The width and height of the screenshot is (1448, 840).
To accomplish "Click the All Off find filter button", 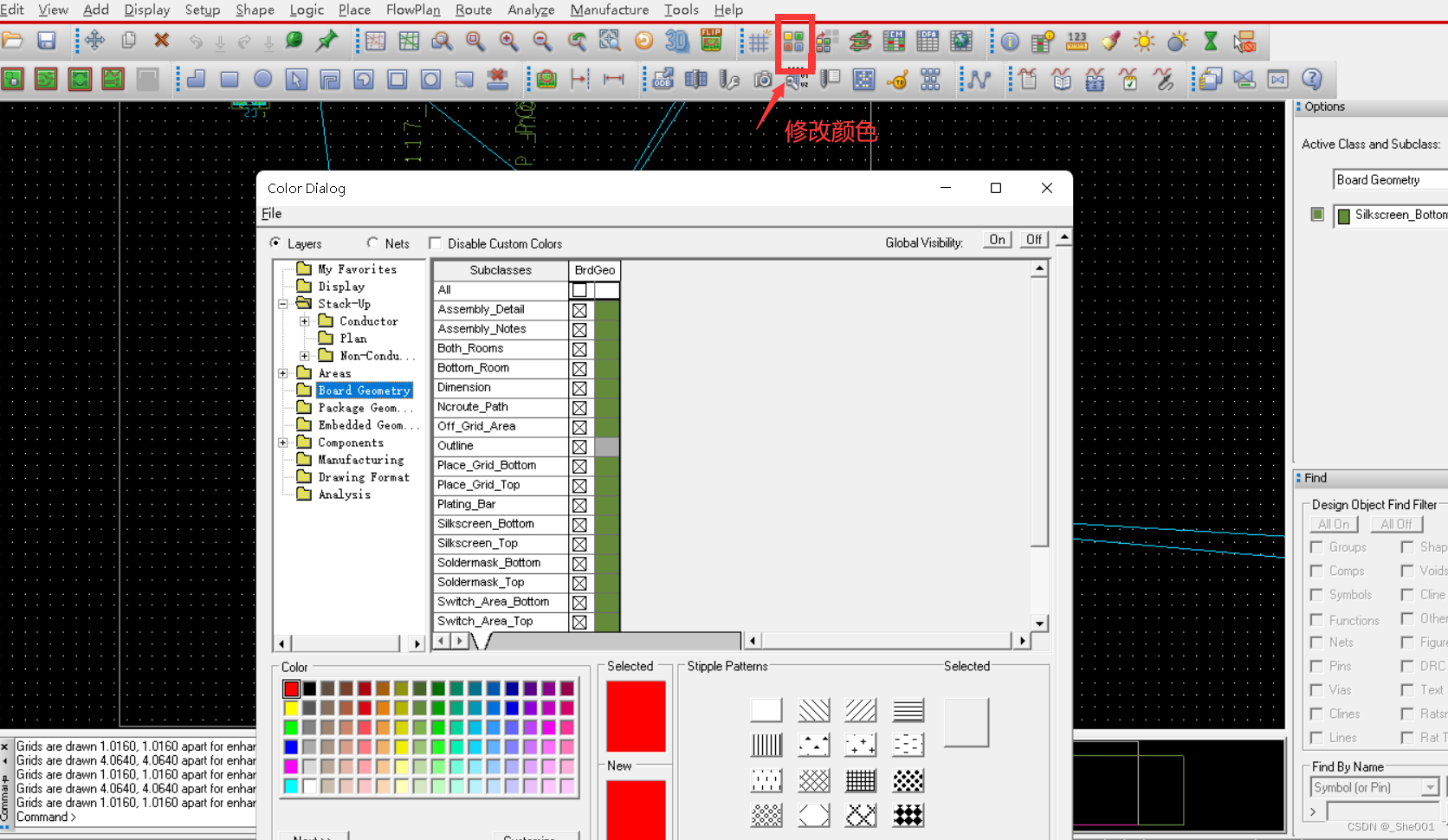I will [1395, 524].
